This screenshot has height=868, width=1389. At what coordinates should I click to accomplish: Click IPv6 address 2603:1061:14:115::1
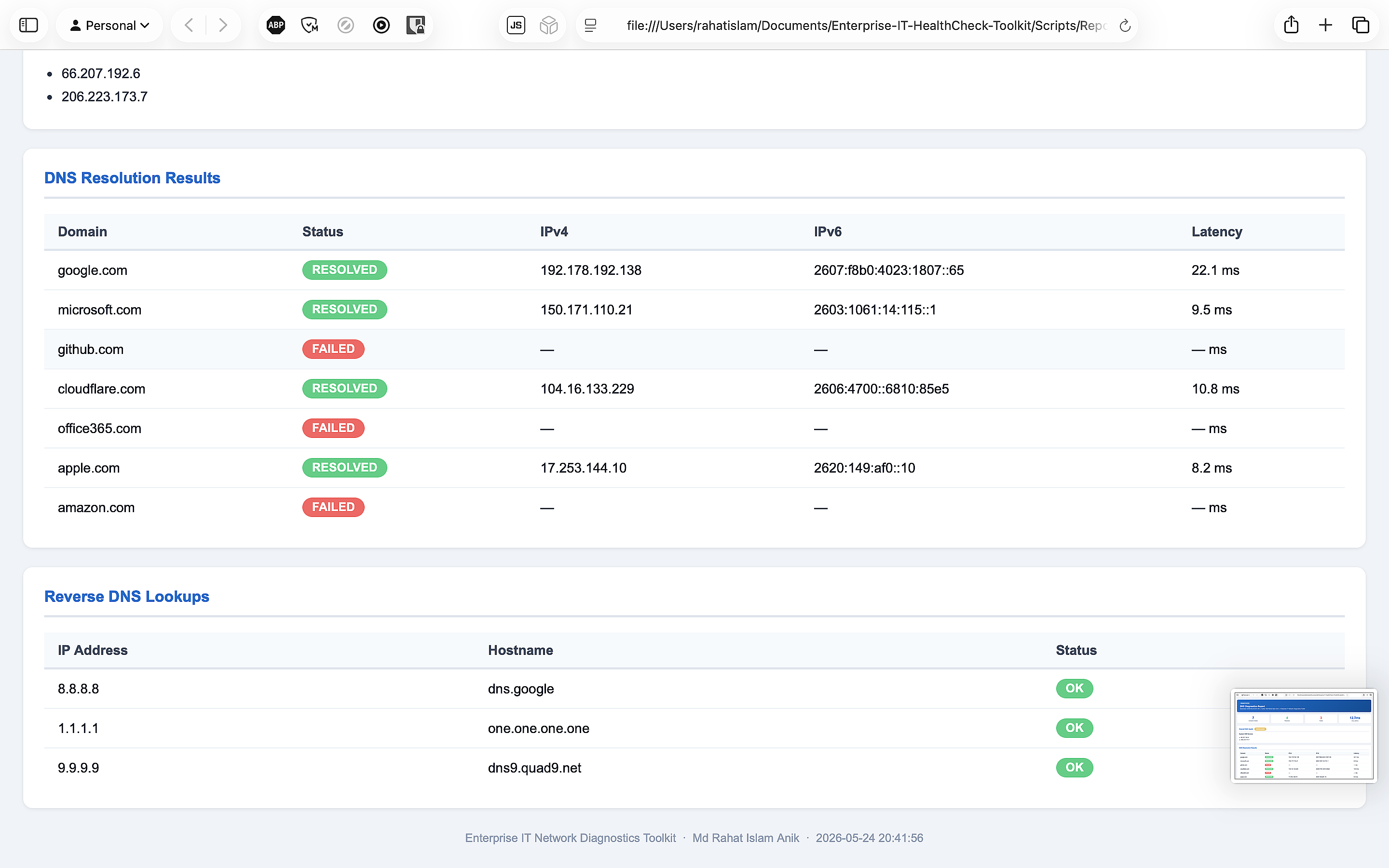875,310
